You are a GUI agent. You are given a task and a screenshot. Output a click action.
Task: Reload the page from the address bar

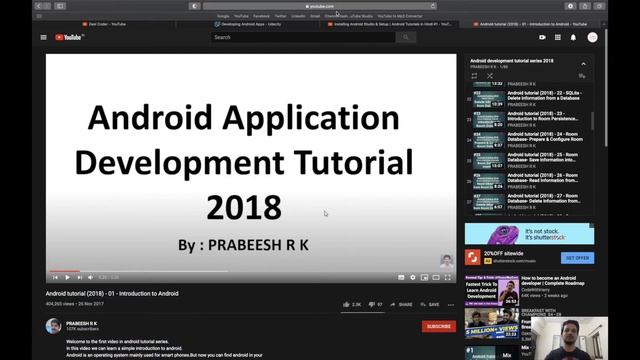[433, 6]
